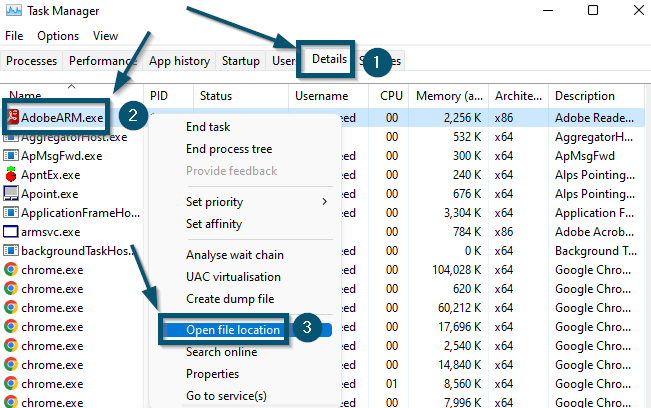Sort by the CPU column header
The width and height of the screenshot is (651, 408).
(x=392, y=96)
